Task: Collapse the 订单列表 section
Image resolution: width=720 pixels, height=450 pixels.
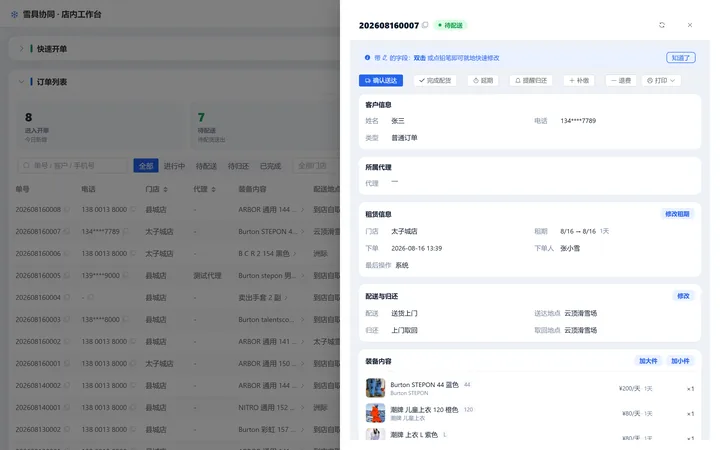Action: pyautogui.click(x=21, y=82)
